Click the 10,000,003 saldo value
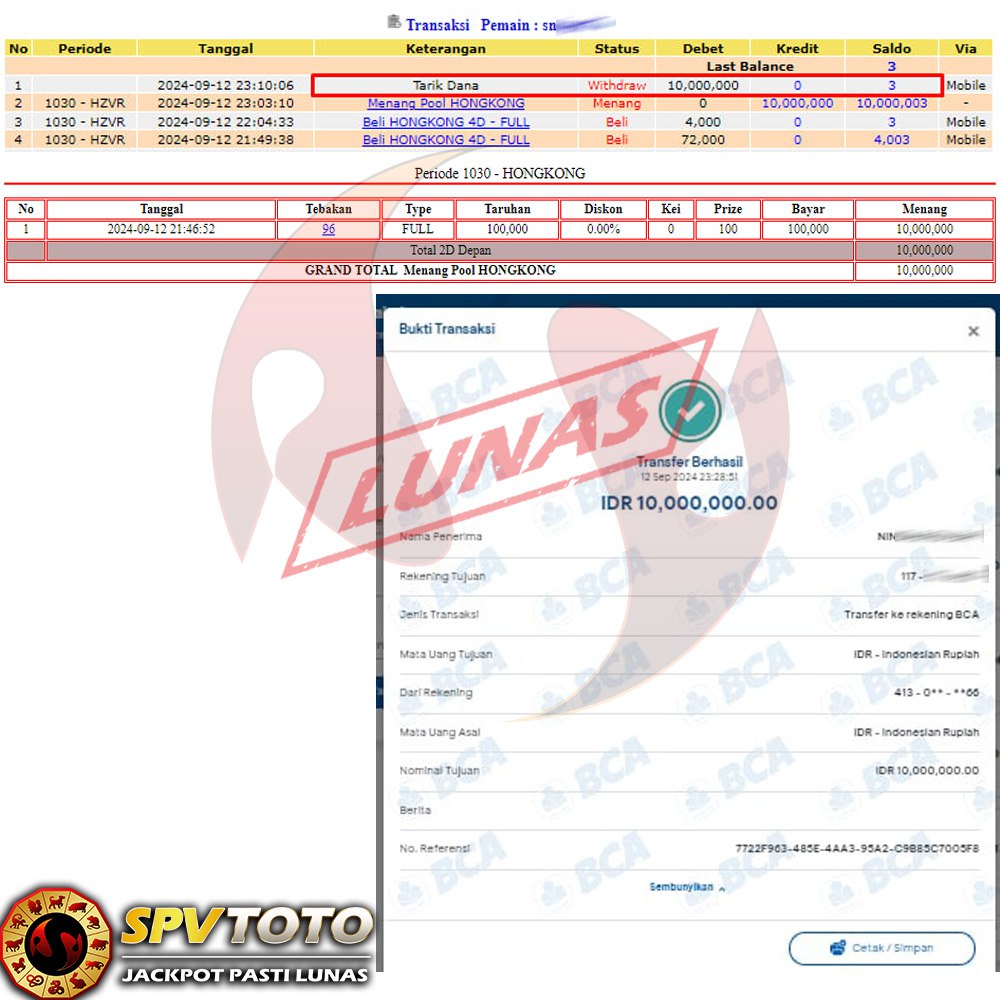Image resolution: width=1000 pixels, height=1000 pixels. pos(891,104)
